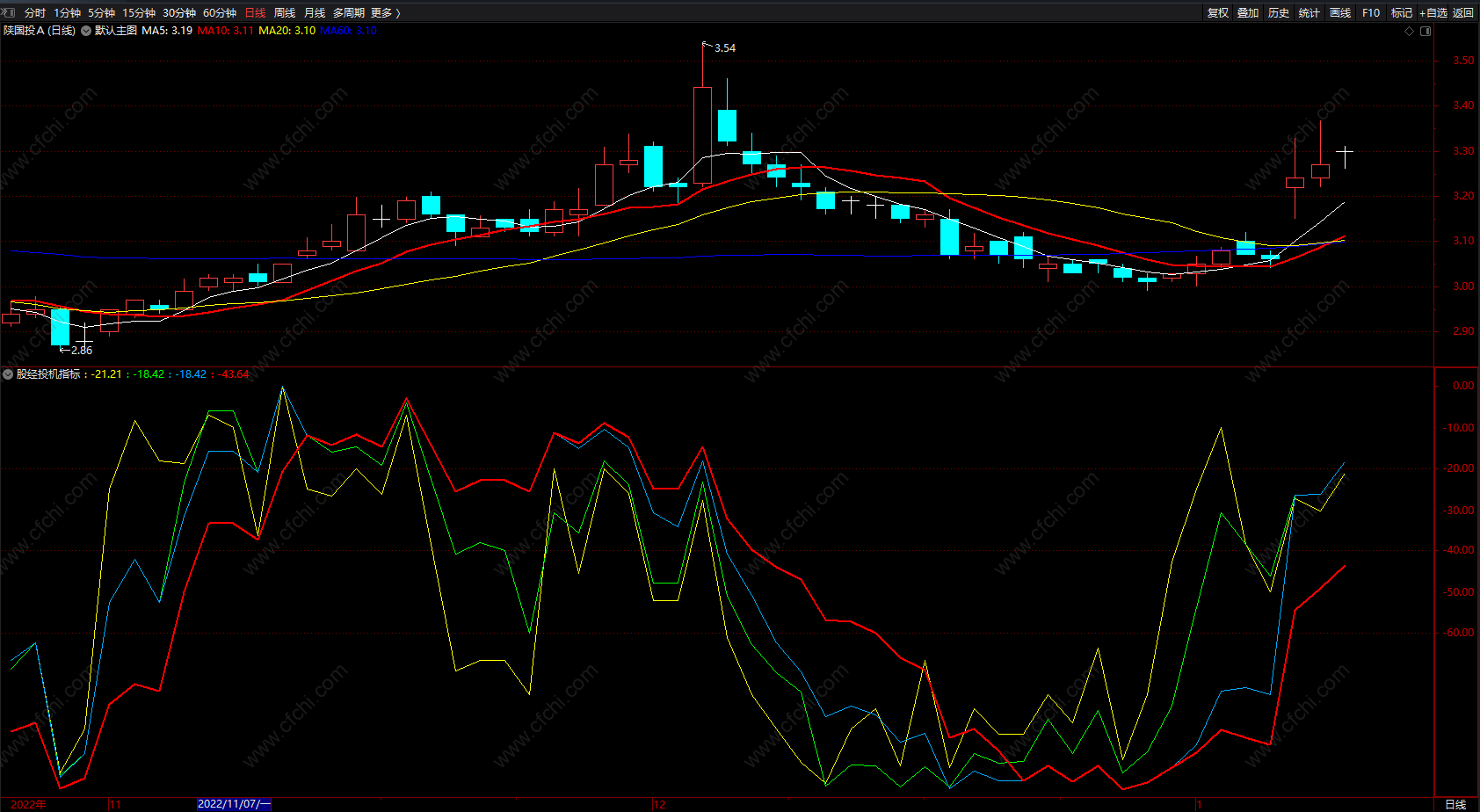Toggle the 多周期 multi-period view

click(x=349, y=13)
